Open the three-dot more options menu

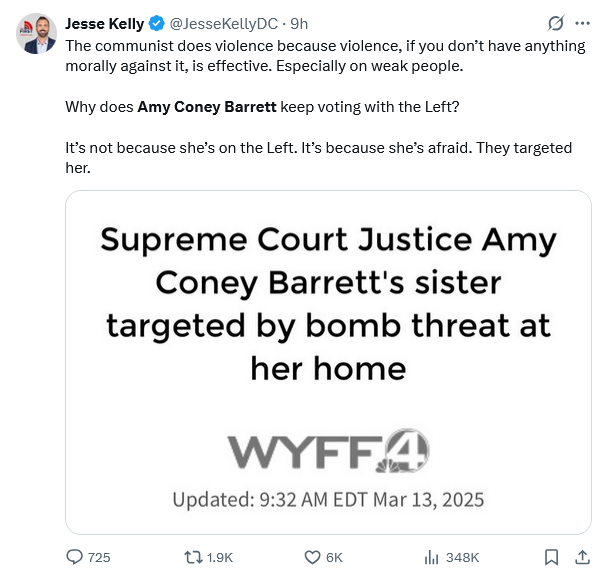582,23
